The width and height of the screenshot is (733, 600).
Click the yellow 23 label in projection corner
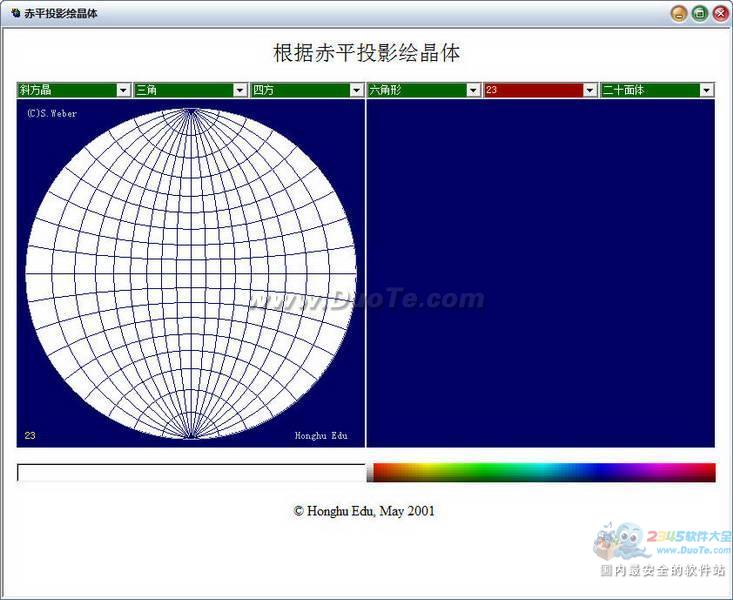point(30,435)
